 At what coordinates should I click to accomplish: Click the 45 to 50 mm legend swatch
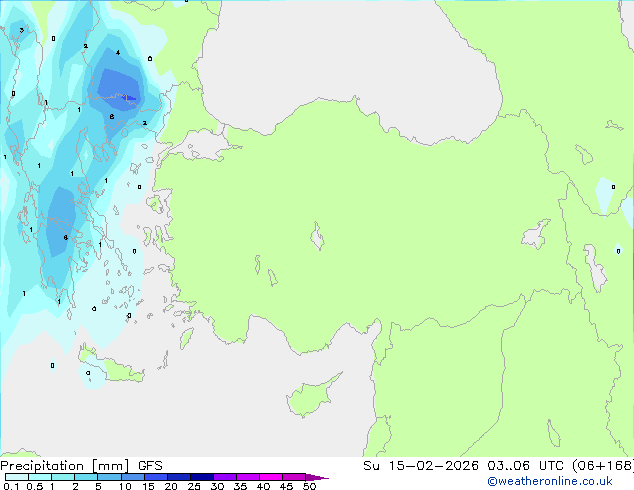click(x=294, y=477)
